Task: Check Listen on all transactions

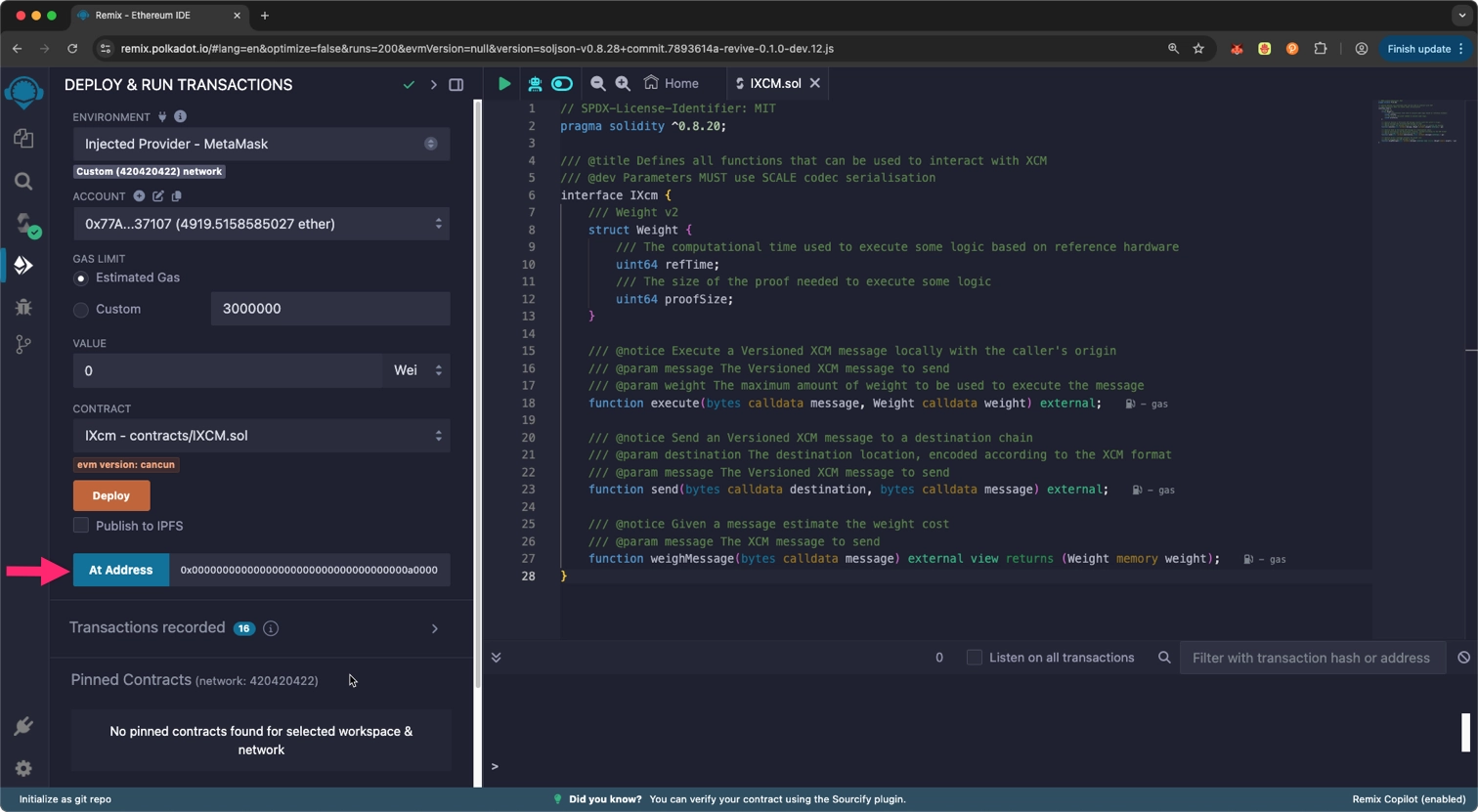Action: coord(975,658)
